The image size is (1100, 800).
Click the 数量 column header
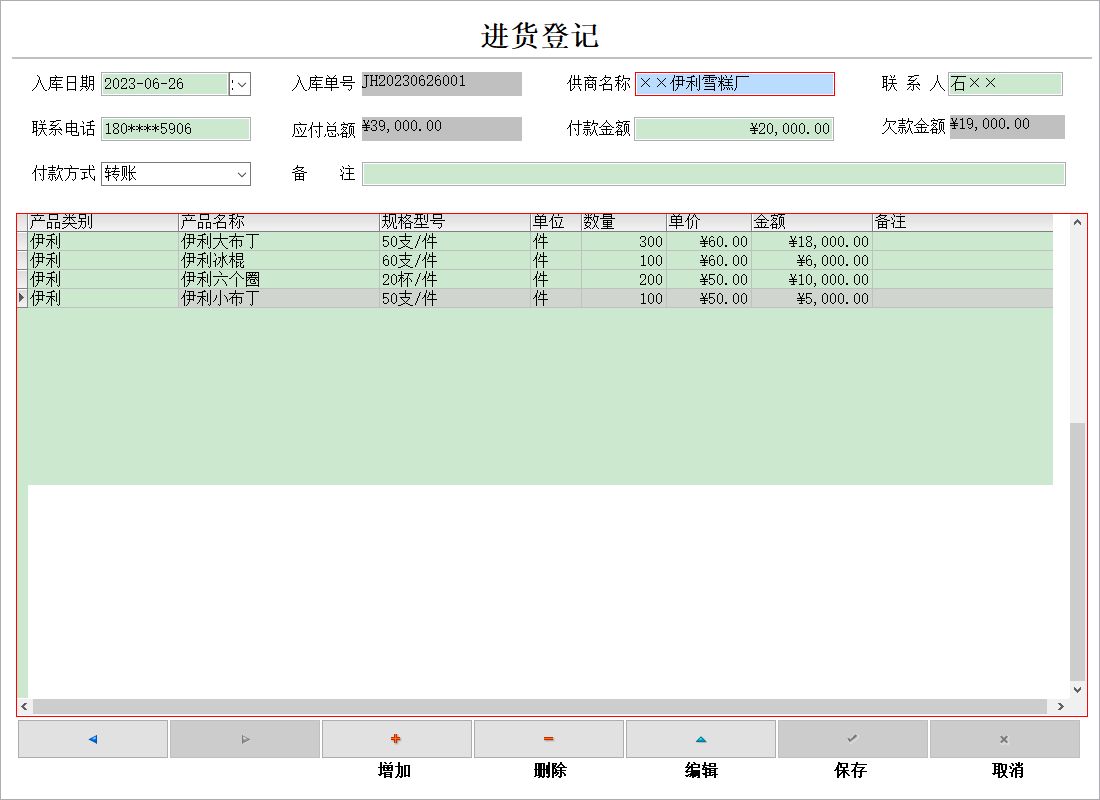tap(624, 222)
